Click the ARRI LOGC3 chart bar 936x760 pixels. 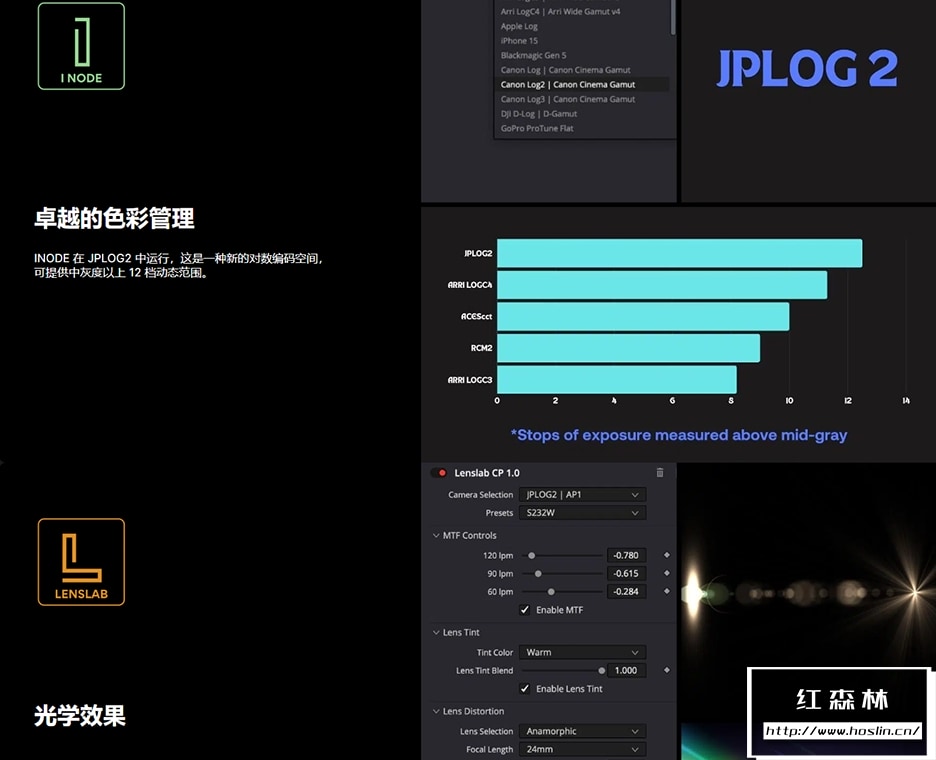[617, 380]
